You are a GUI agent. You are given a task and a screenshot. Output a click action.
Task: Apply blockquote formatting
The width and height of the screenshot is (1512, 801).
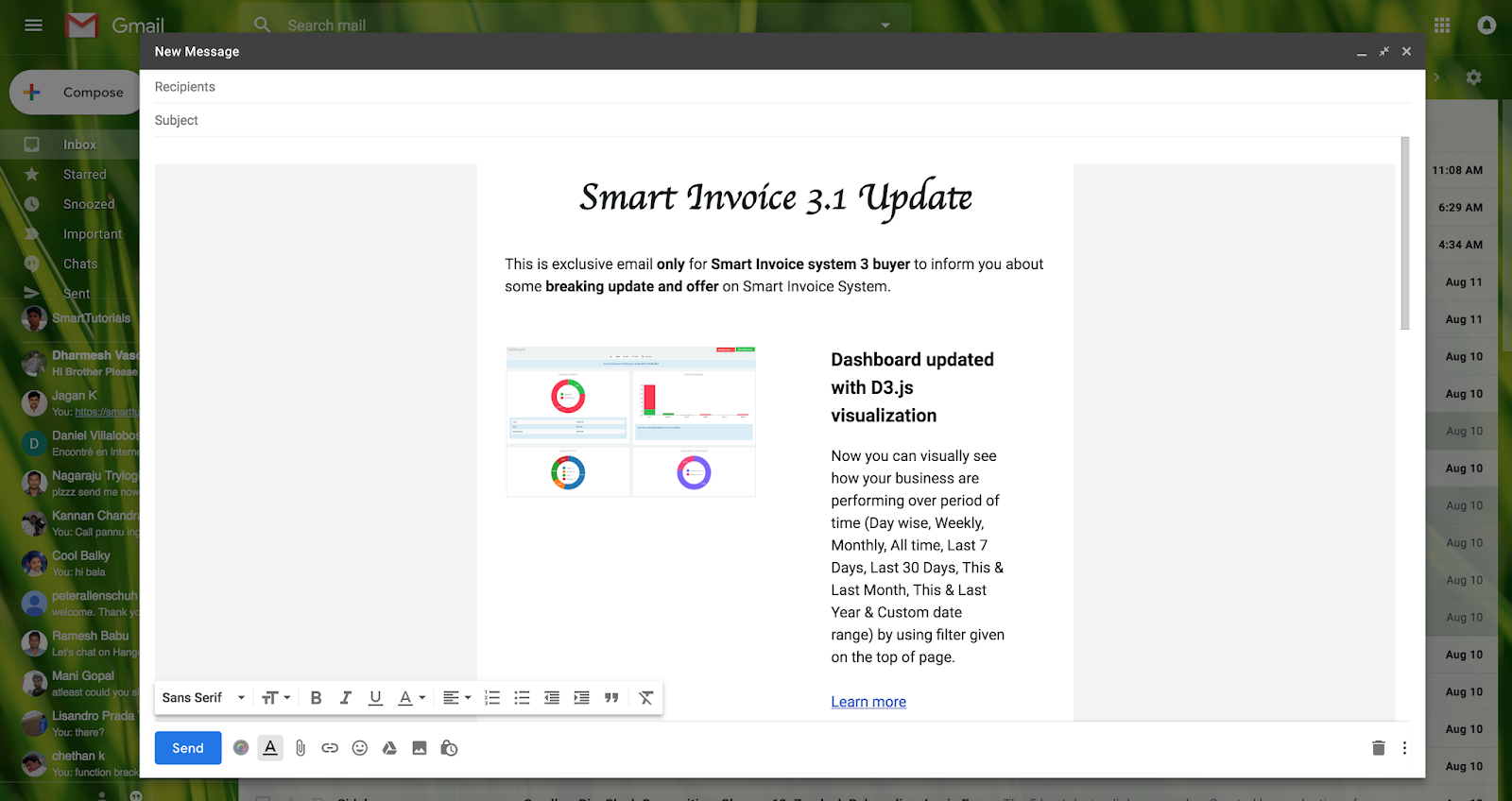pos(611,698)
